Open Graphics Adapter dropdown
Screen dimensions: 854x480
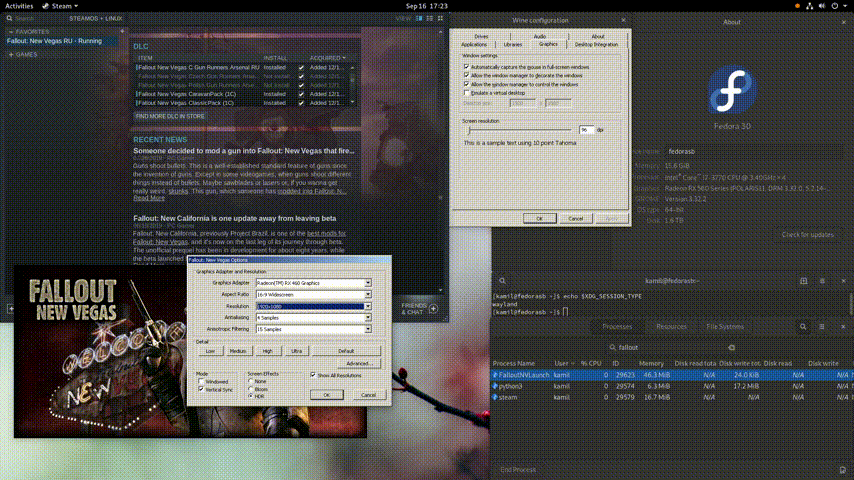[368, 283]
